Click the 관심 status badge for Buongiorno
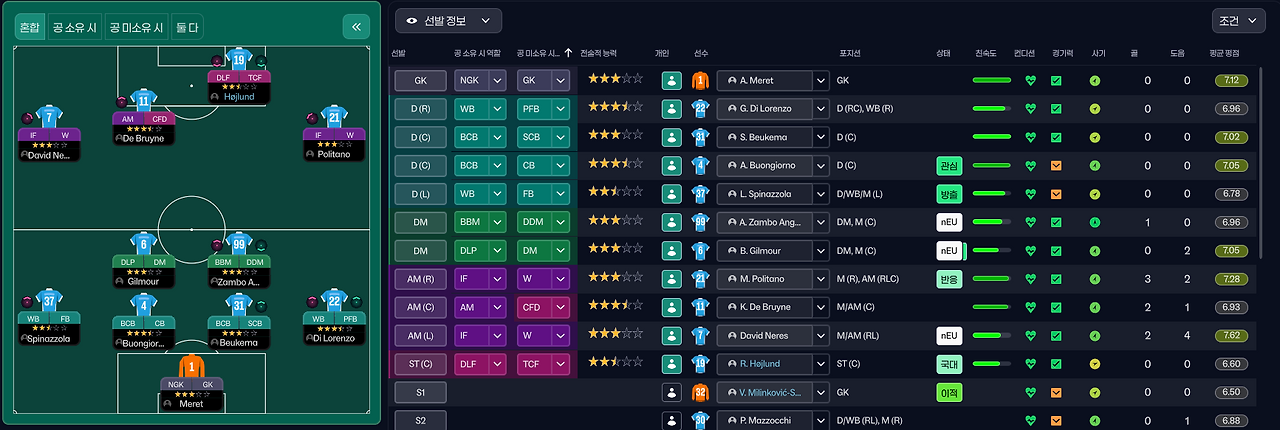Viewport: 1280px width, 430px height. click(x=949, y=165)
